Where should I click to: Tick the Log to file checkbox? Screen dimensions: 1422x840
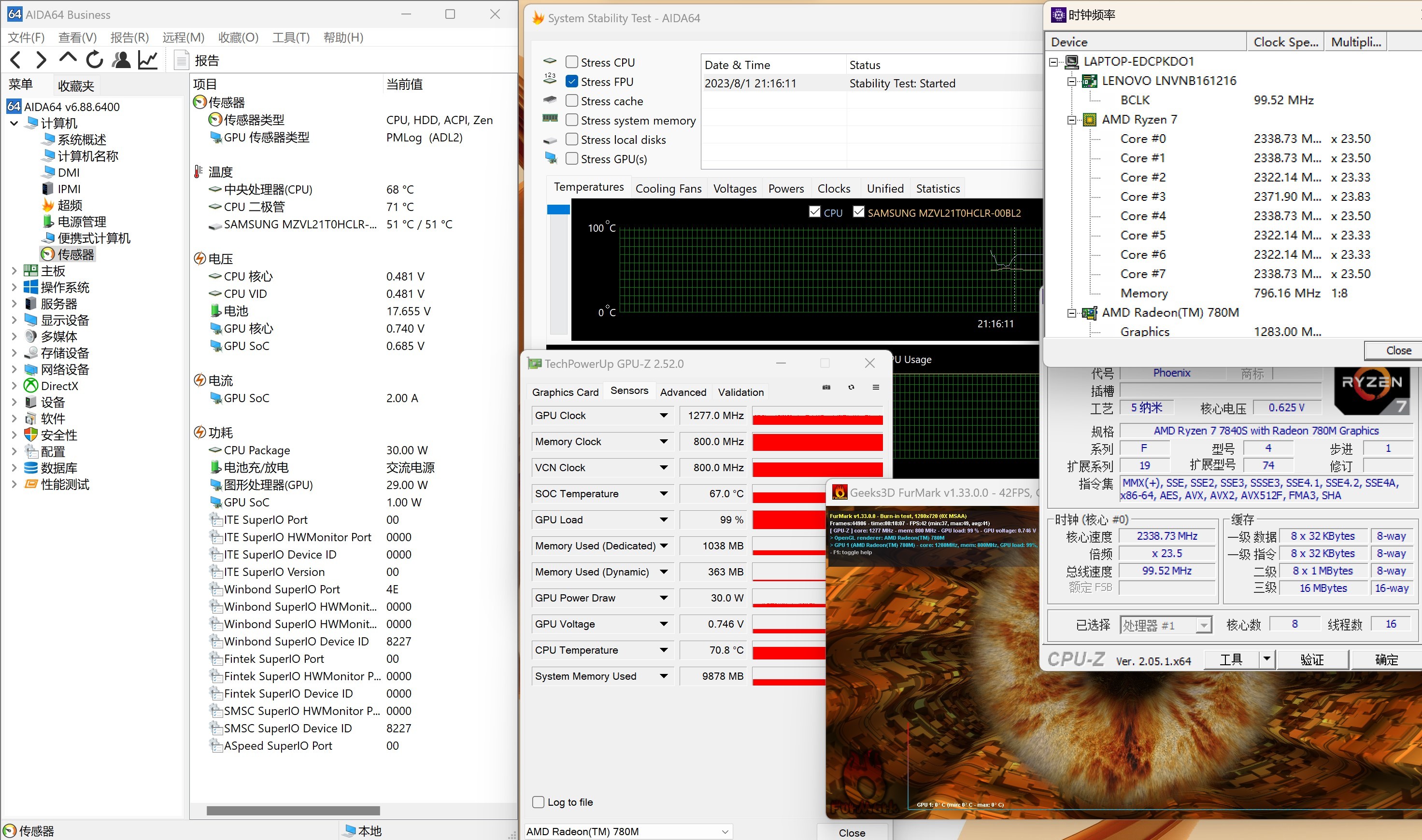(539, 802)
